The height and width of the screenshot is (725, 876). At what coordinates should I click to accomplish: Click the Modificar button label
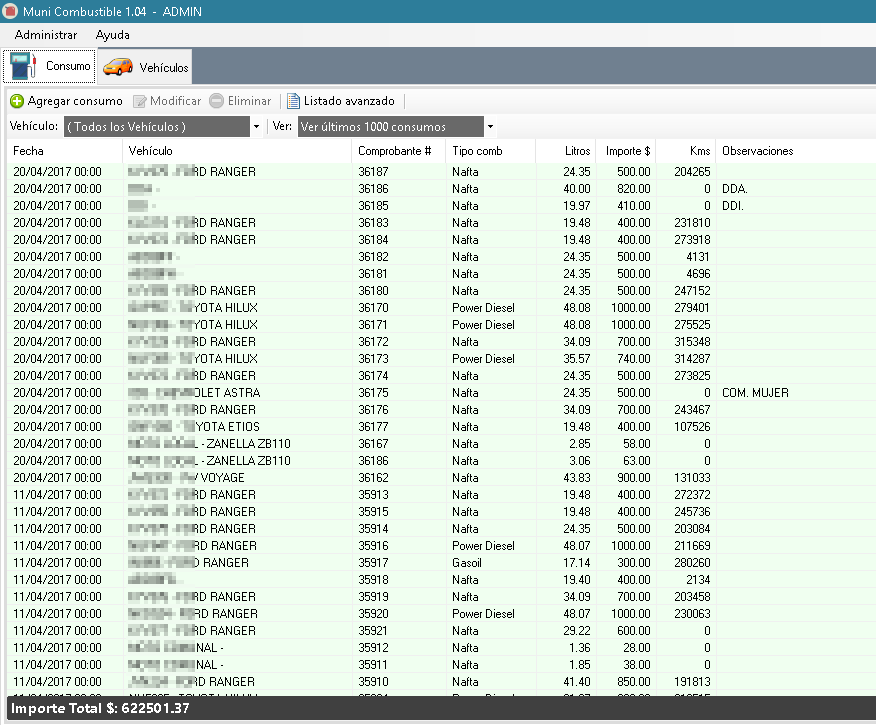175,101
